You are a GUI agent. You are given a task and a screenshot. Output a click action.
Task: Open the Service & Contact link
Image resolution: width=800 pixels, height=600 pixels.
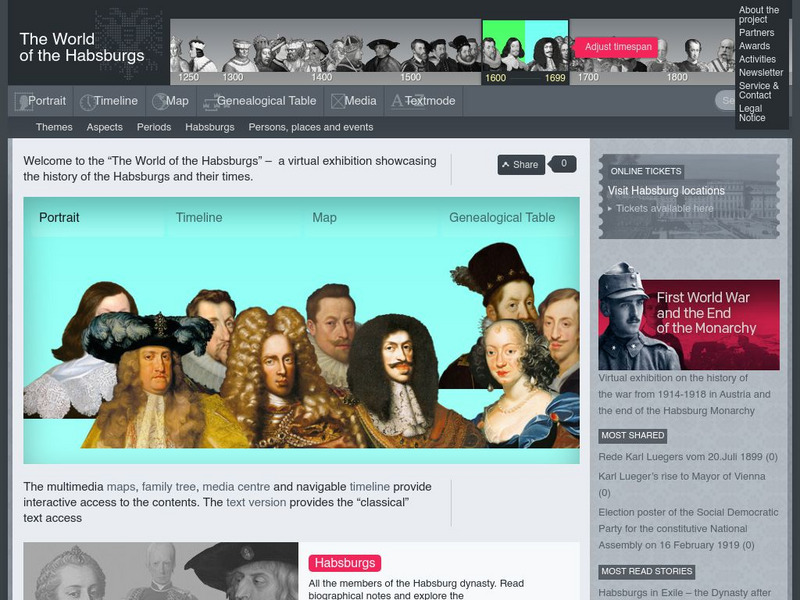[759, 90]
